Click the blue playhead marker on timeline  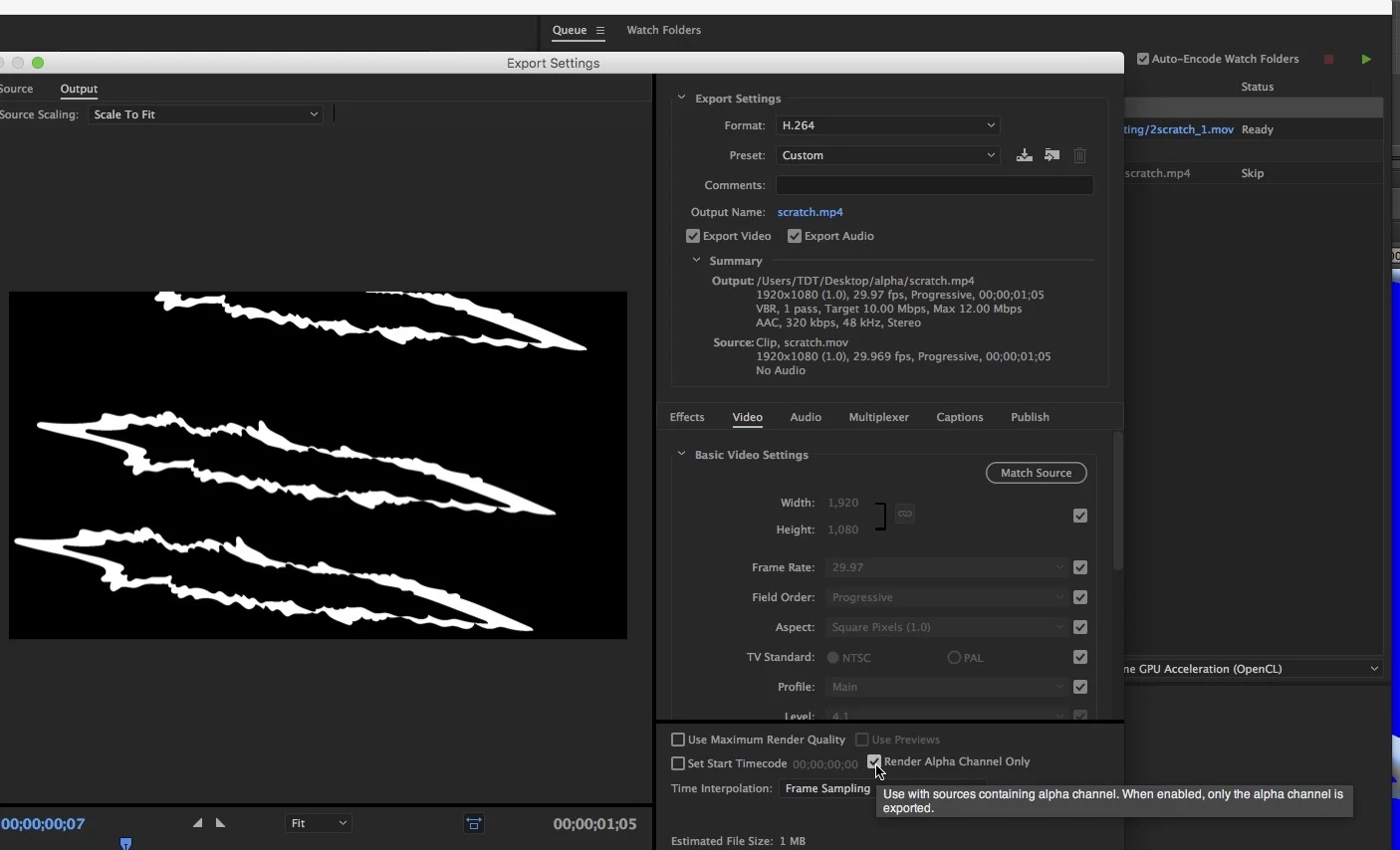(x=125, y=844)
